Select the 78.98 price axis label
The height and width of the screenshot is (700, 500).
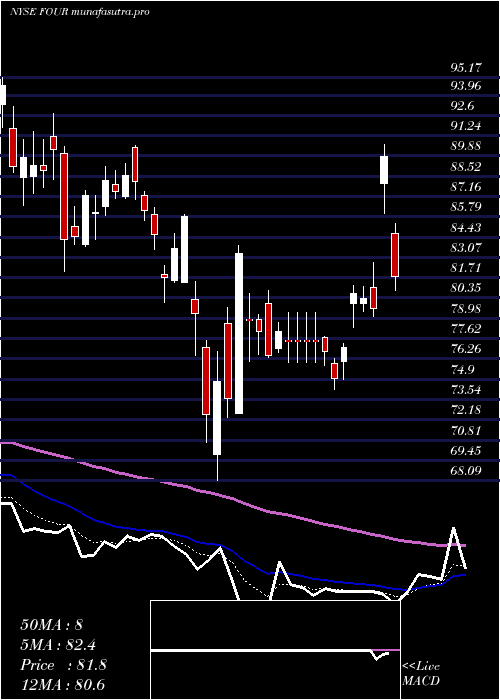465,308
